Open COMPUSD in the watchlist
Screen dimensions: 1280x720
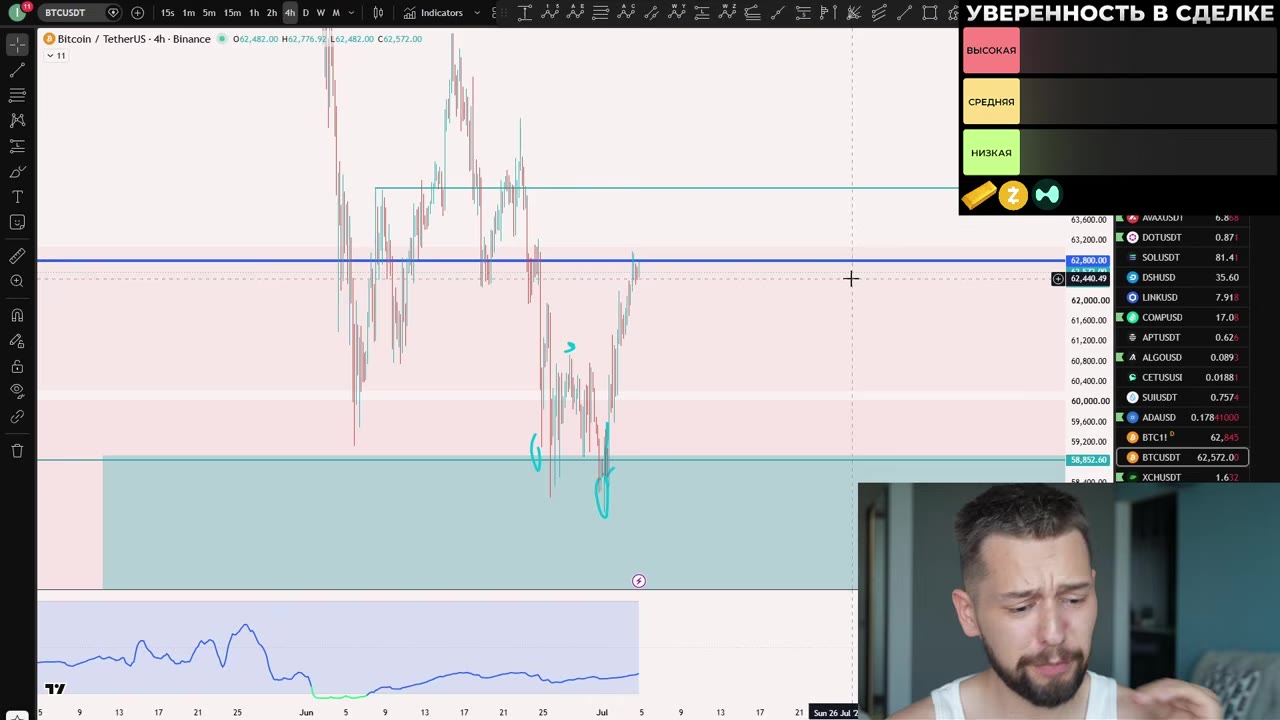tap(1182, 317)
